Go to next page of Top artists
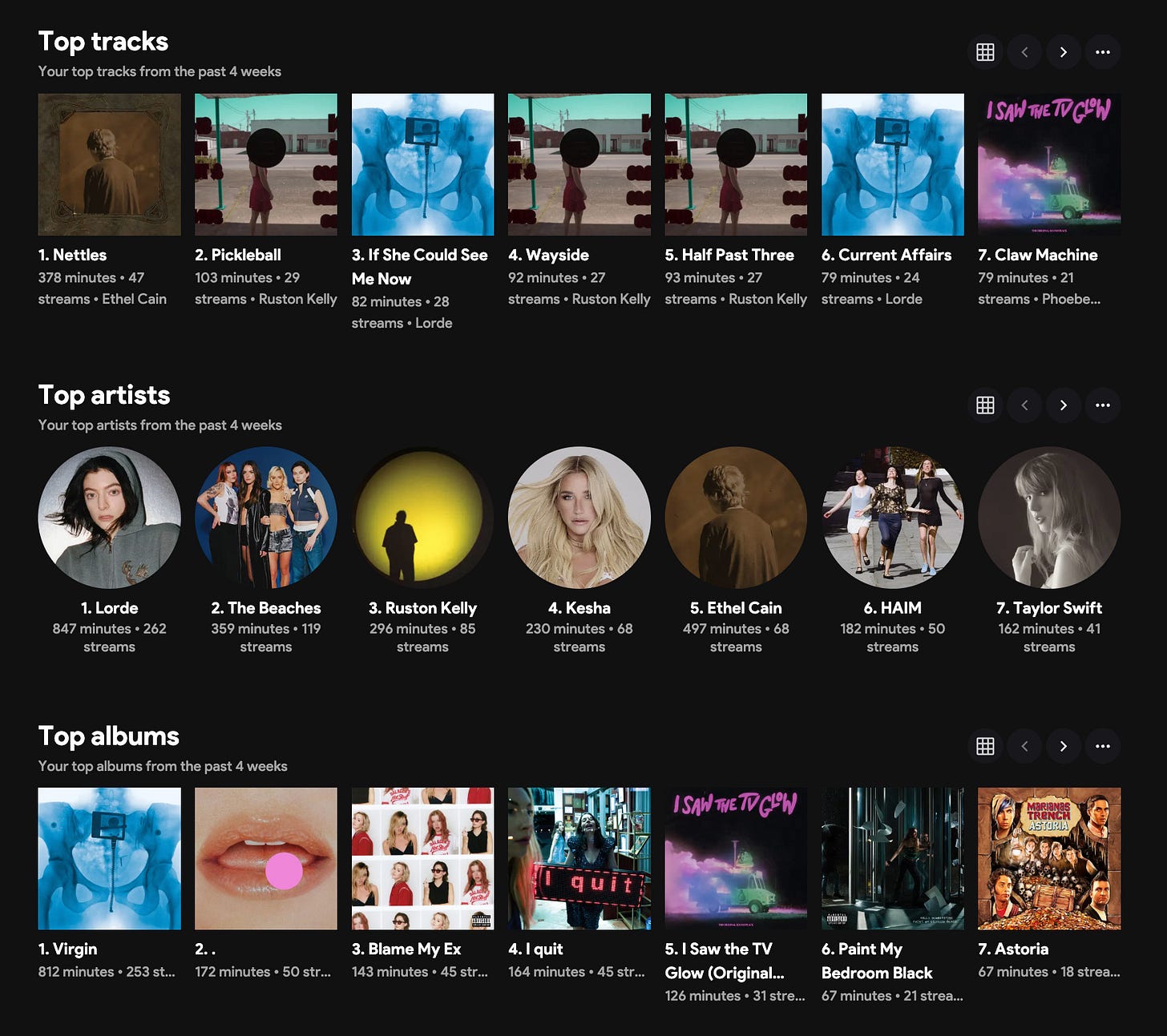This screenshot has width=1167, height=1036. pyautogui.click(x=1064, y=405)
